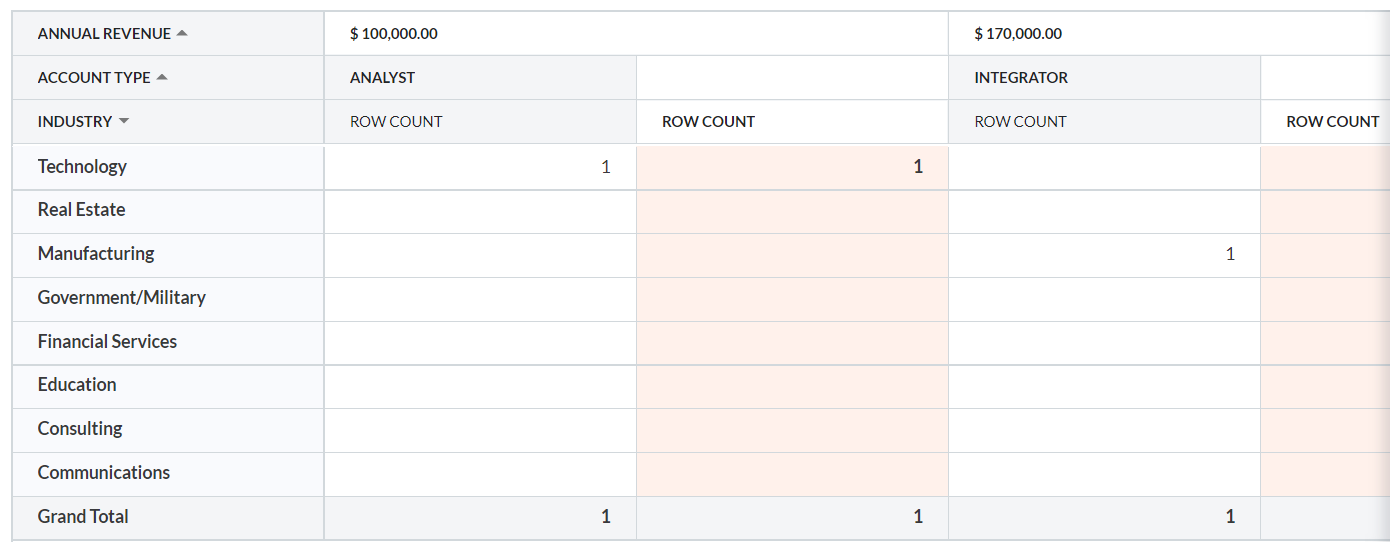The height and width of the screenshot is (546, 1392).
Task: Select the $ 100,000.00 revenue column header
Action: [394, 34]
